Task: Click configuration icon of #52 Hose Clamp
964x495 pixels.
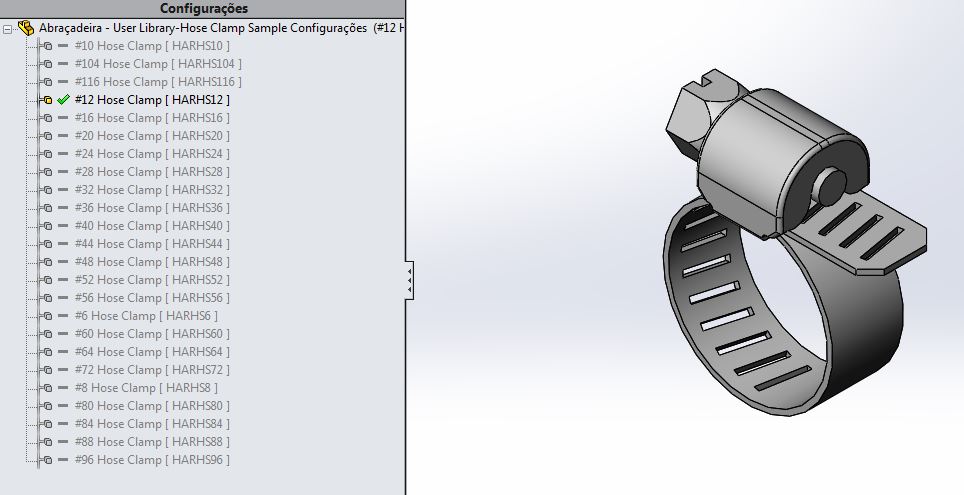Action: point(47,279)
